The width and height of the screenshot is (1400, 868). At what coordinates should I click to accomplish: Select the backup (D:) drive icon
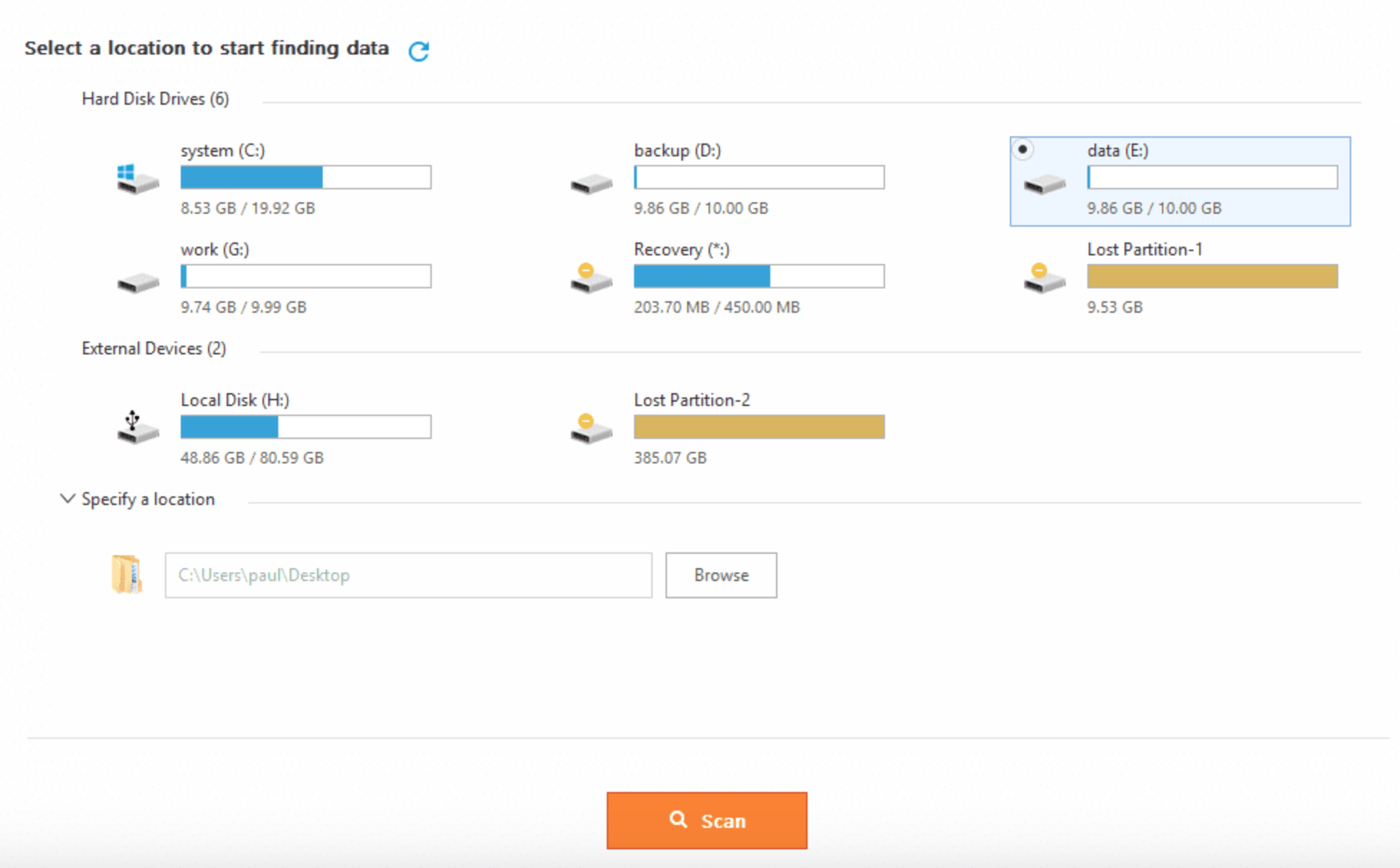coord(592,184)
